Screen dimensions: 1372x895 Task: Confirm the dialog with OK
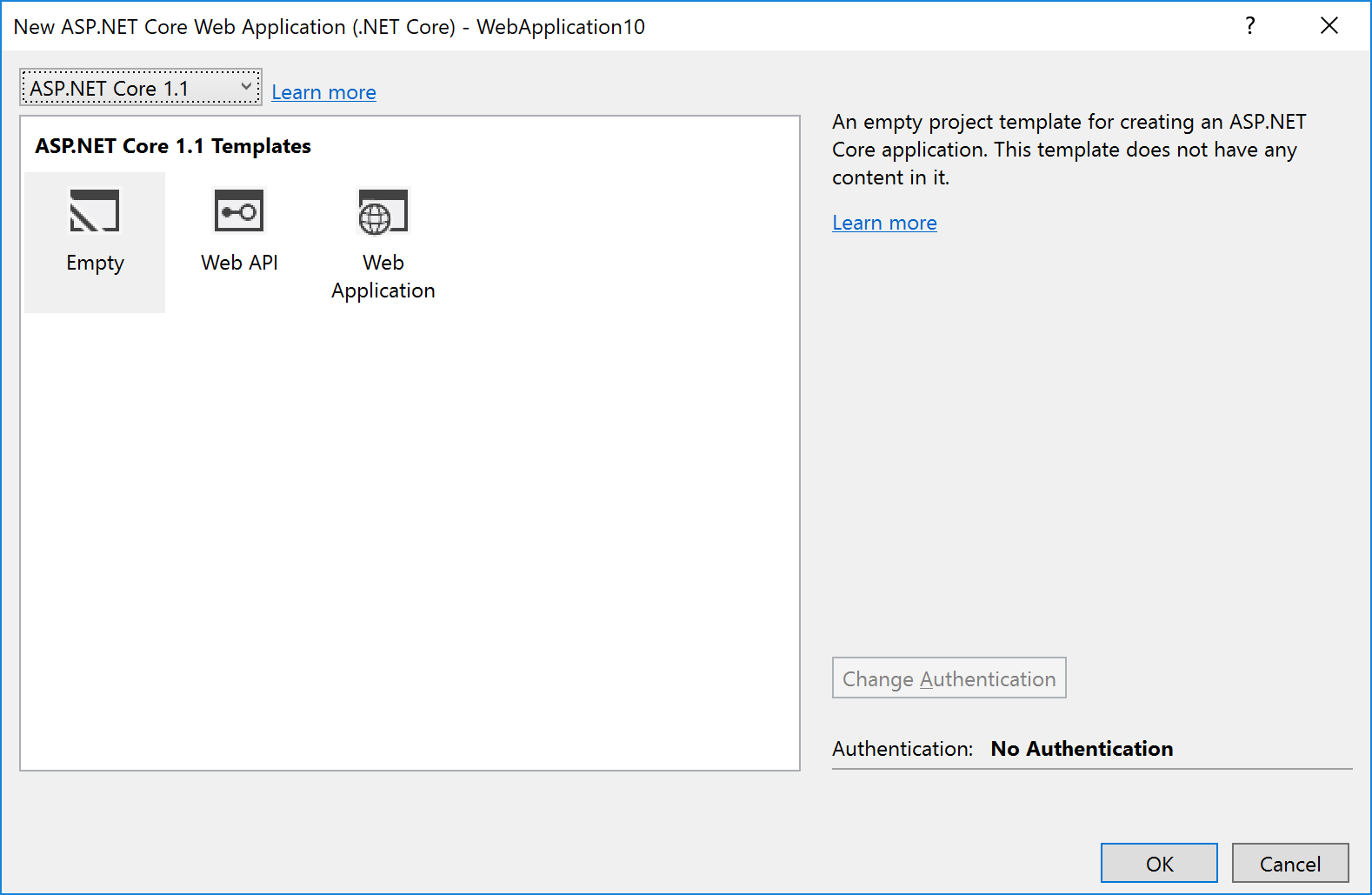tap(1158, 863)
